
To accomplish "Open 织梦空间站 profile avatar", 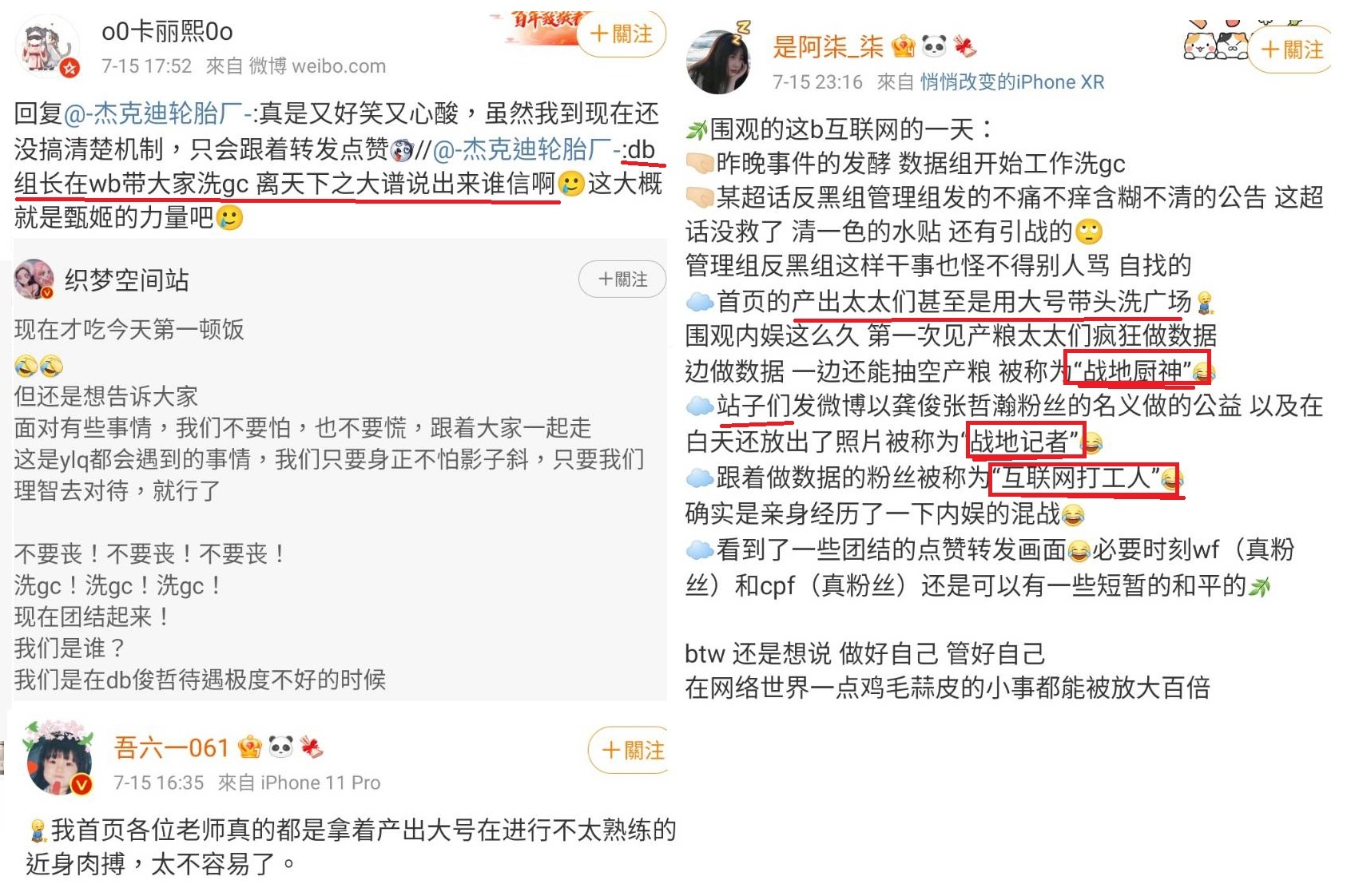I will click(34, 280).
